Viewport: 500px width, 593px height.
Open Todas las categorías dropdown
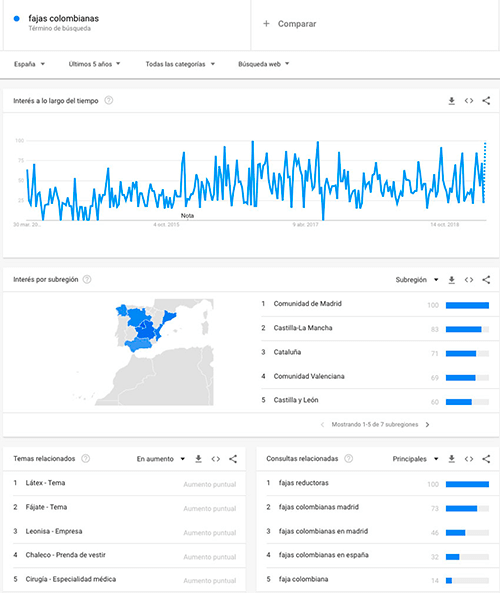click(x=180, y=64)
